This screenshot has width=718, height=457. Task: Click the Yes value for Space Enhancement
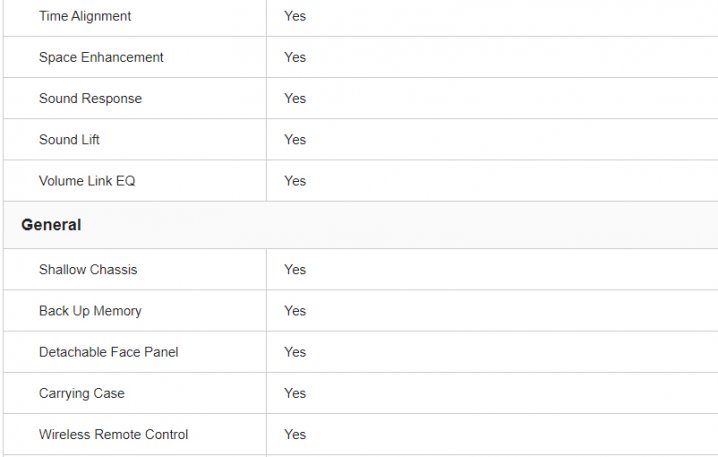point(295,57)
